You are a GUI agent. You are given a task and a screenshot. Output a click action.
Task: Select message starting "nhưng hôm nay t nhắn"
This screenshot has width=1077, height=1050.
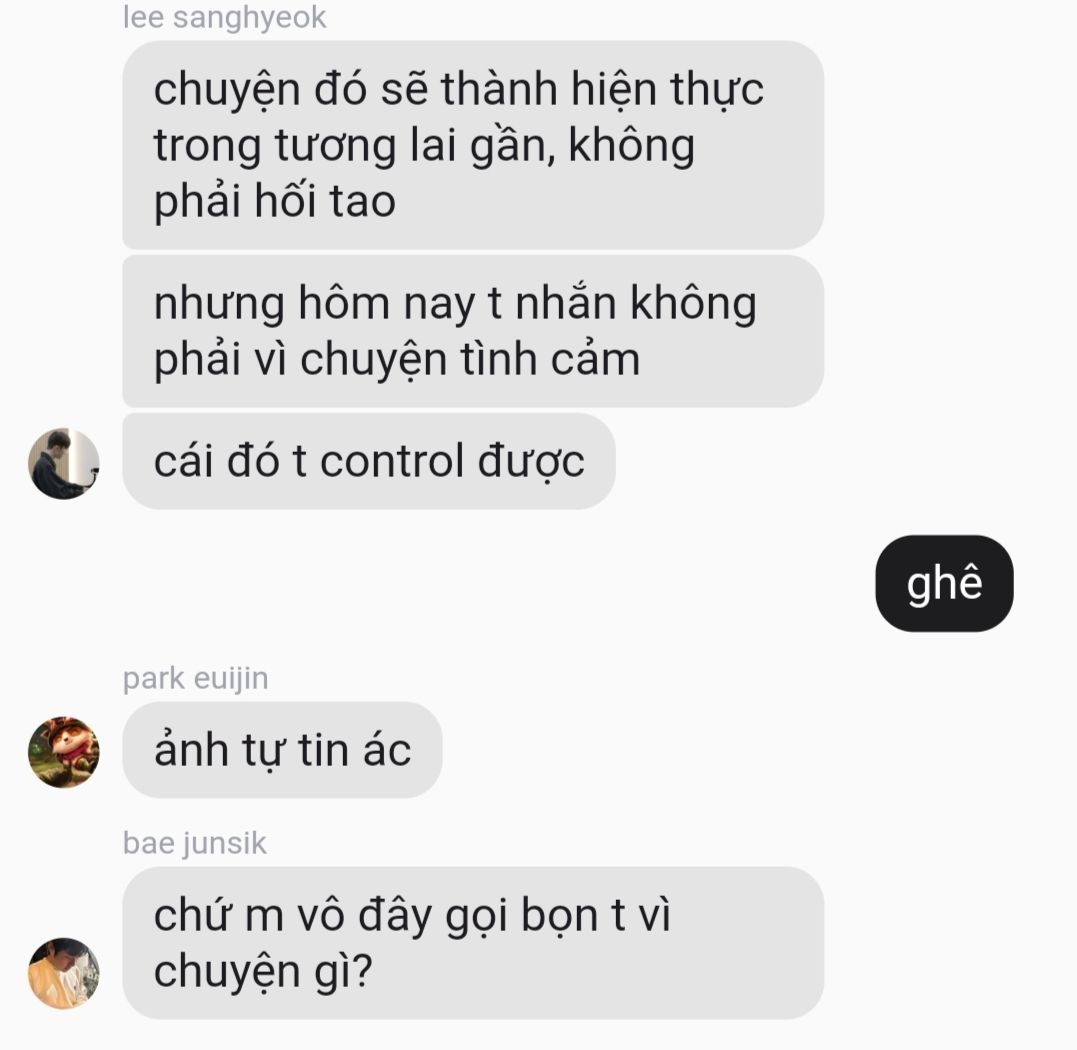[x=473, y=331]
